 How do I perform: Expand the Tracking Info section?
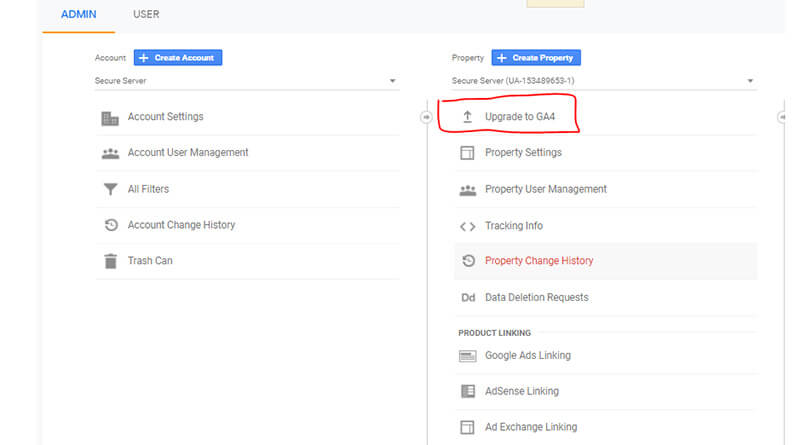605,226
